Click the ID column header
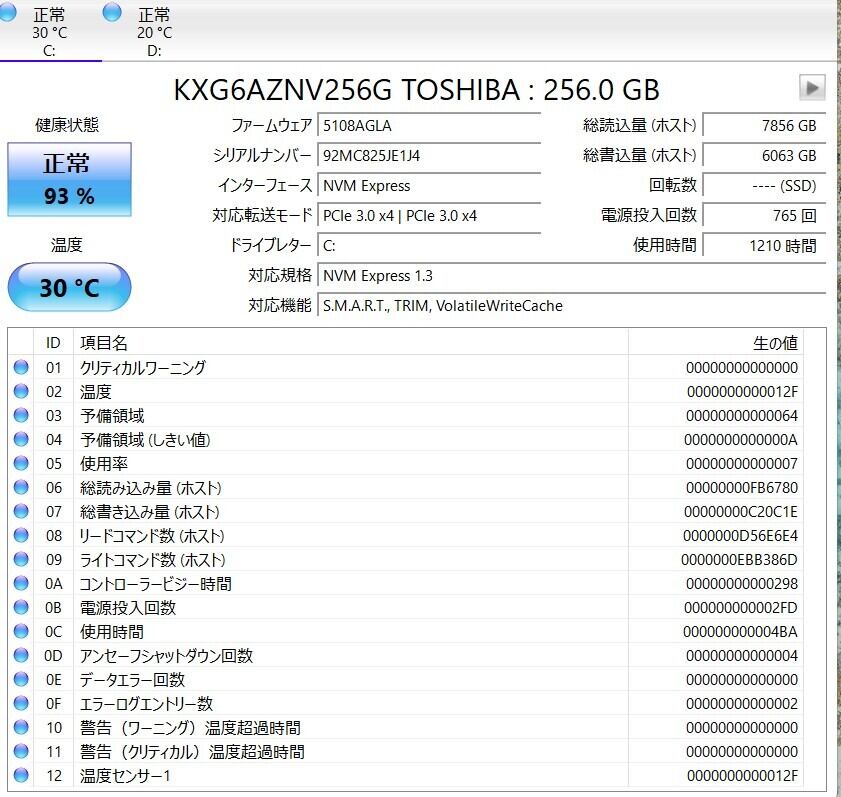841x797 pixels. click(54, 343)
